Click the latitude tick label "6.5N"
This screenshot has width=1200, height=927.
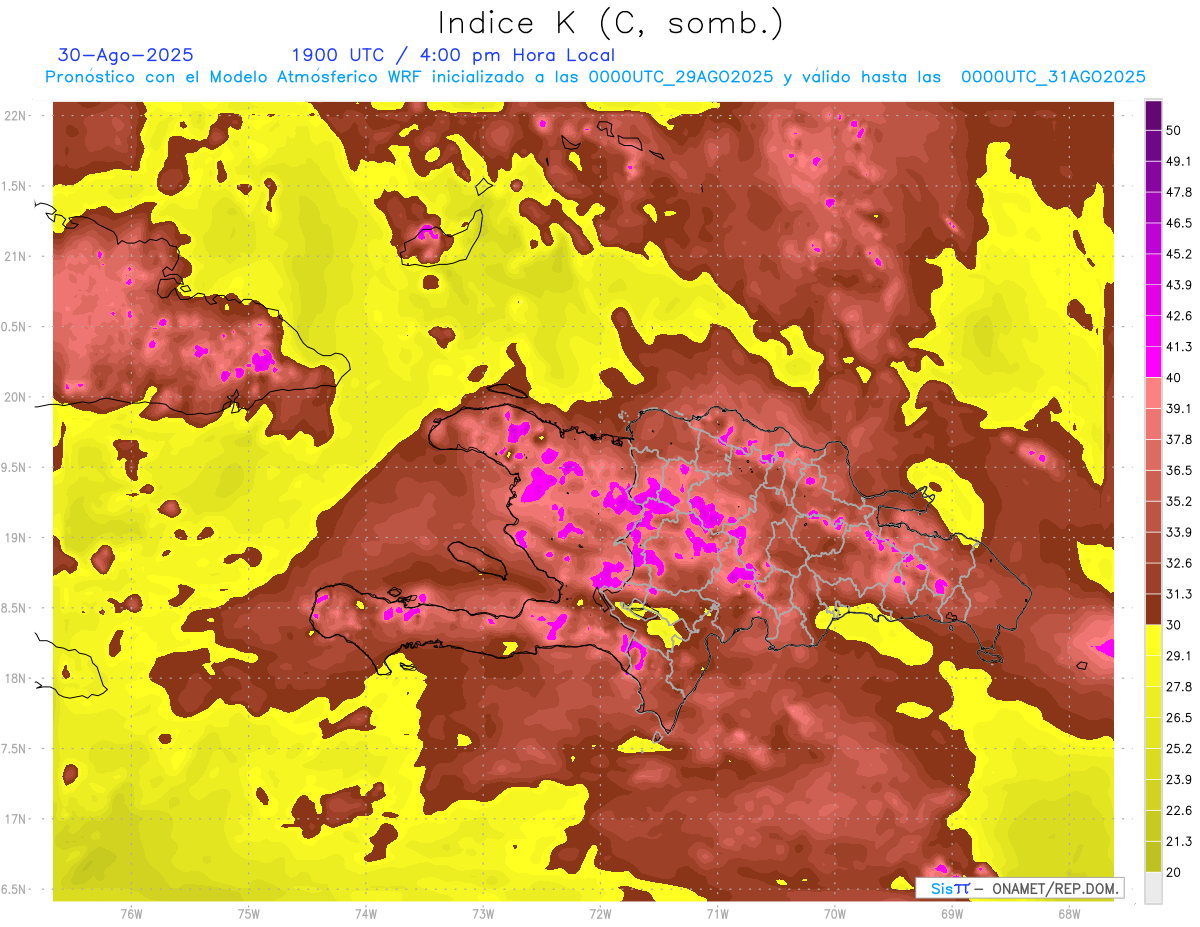point(15,890)
